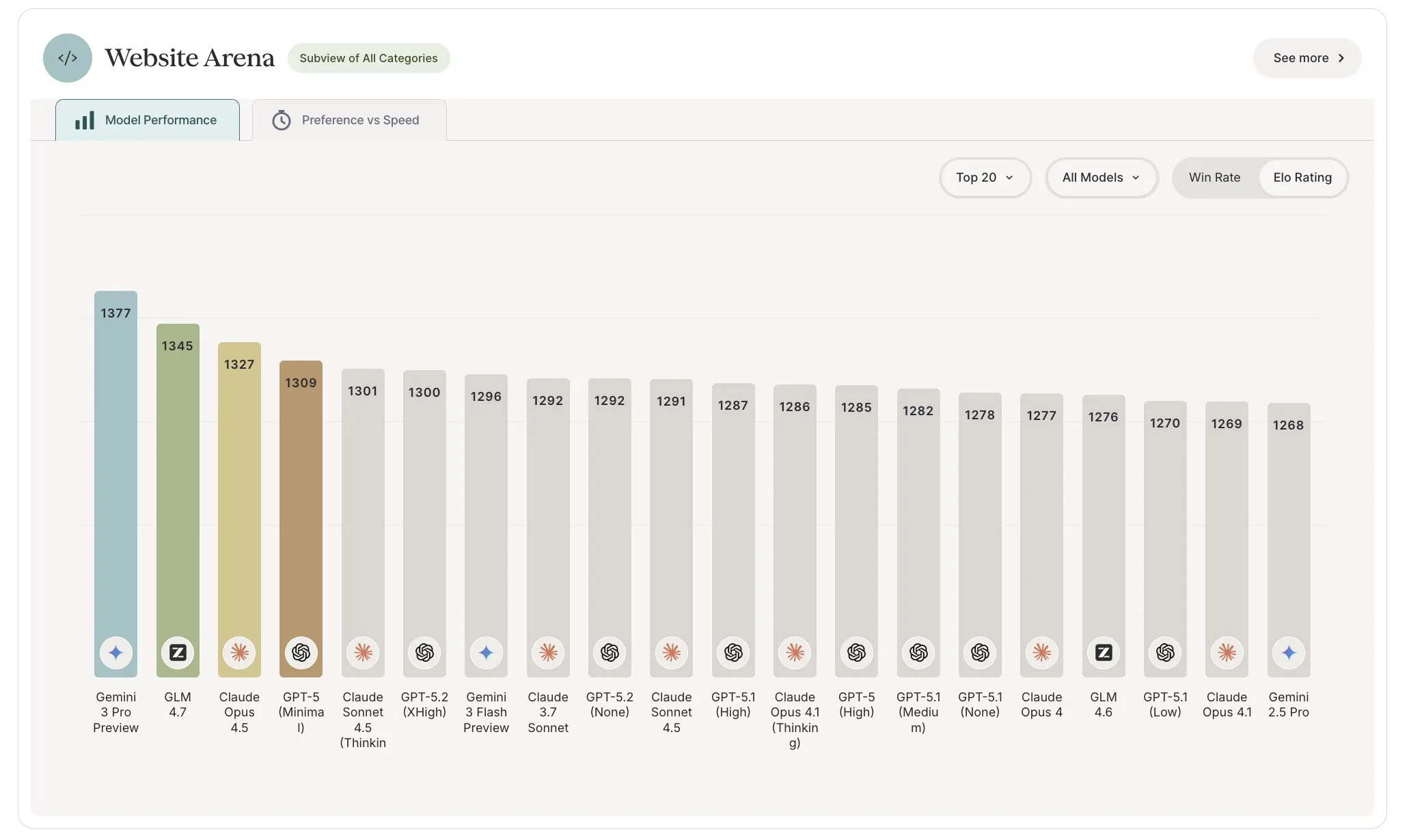Image resolution: width=1409 pixels, height=840 pixels.
Task: Select the Elo Rating toggle option
Action: click(1302, 178)
